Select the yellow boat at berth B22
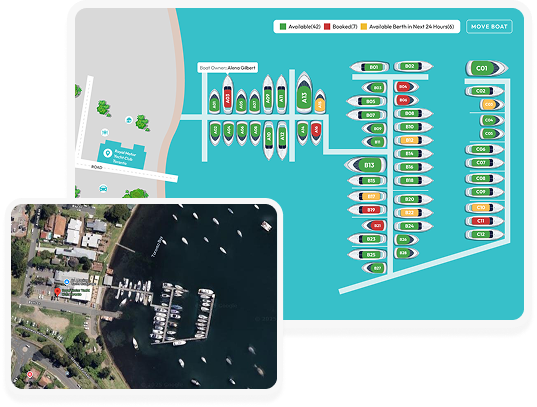The height and width of the screenshot is (407, 537). [x=413, y=213]
